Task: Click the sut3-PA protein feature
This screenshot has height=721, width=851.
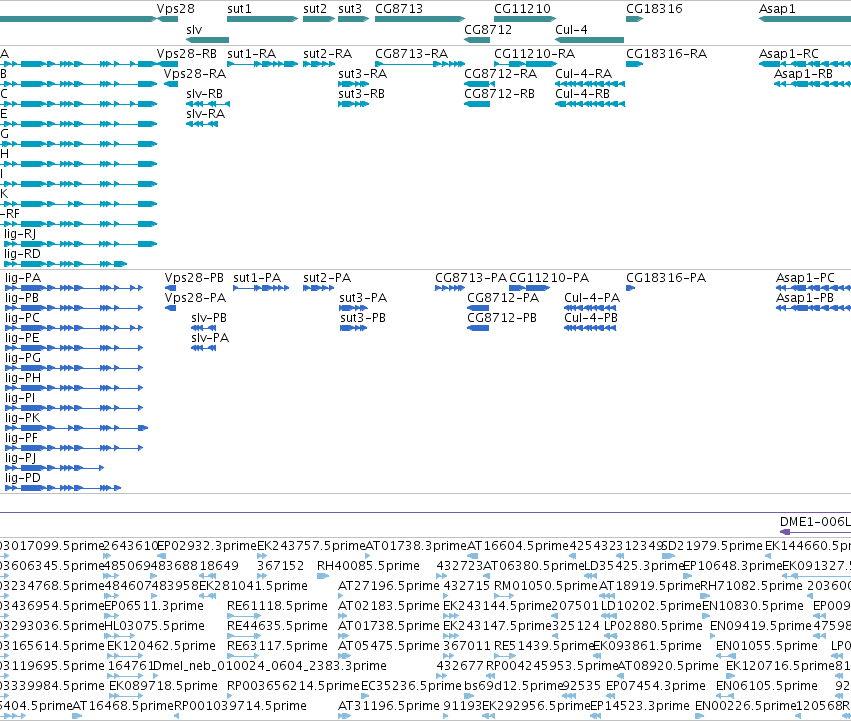Action: pos(353,308)
